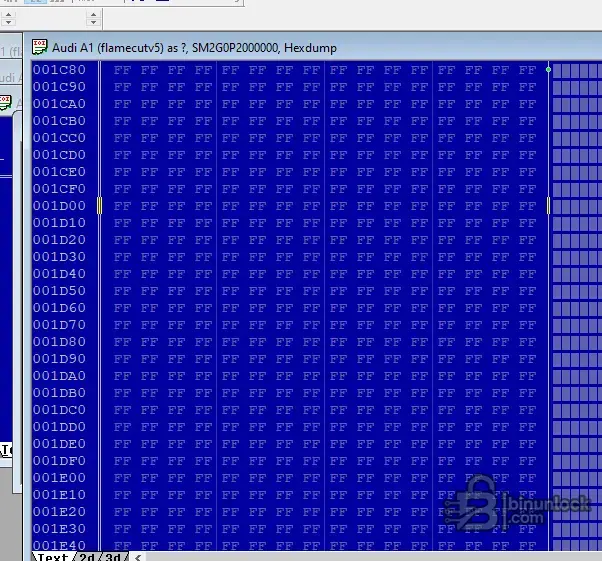
Task: Select address row 001E00
Action: click(59, 478)
